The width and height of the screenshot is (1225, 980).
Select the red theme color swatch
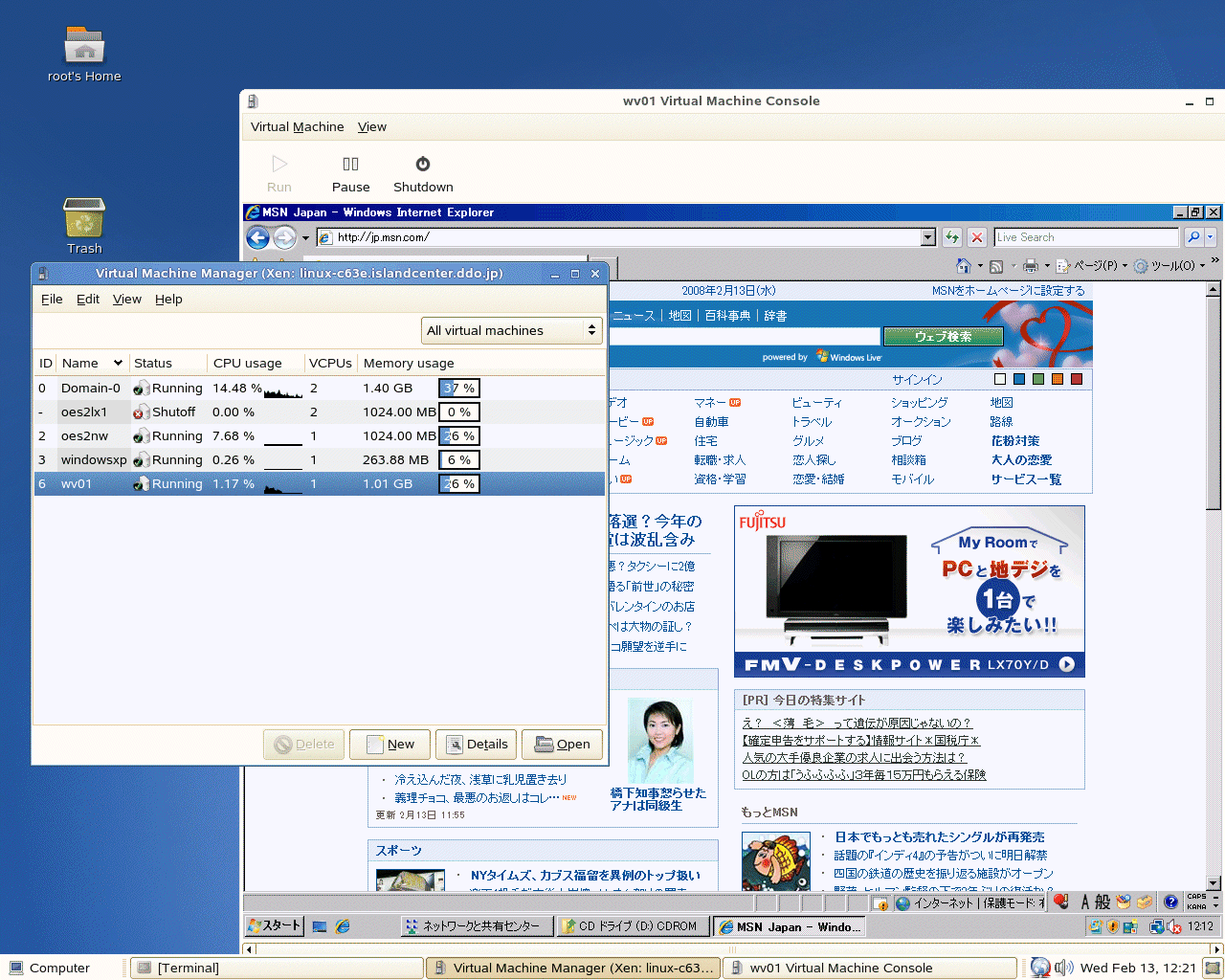click(1077, 380)
